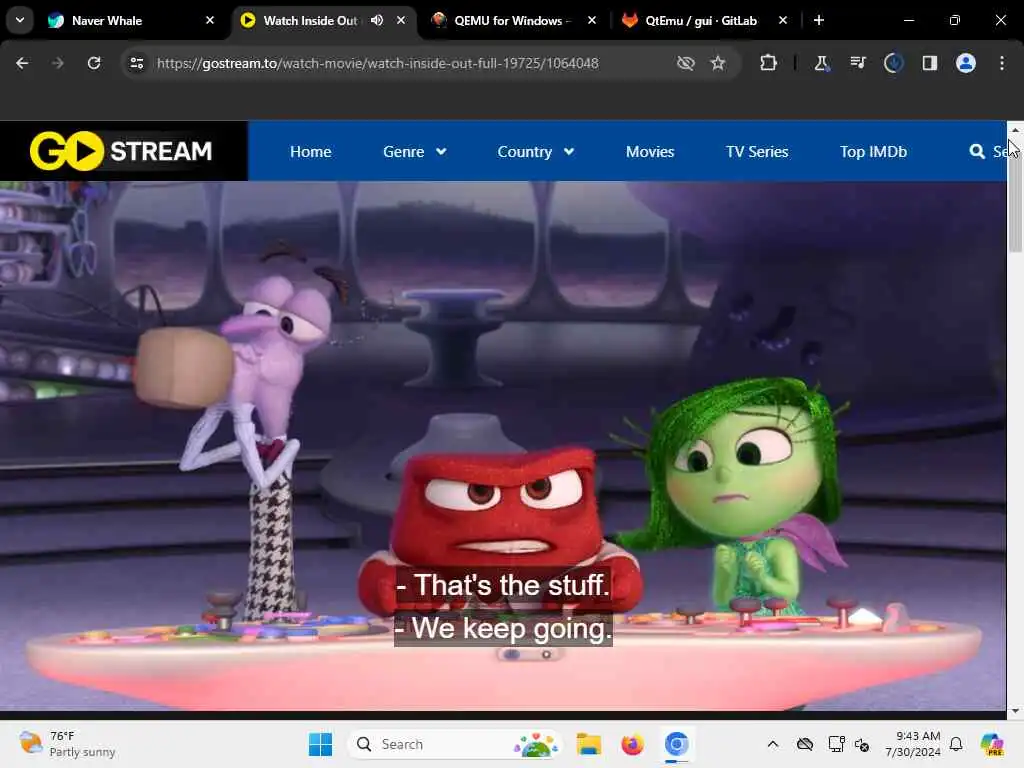Go back to the previous page
Image resolution: width=1024 pixels, height=768 pixels.
[x=22, y=63]
